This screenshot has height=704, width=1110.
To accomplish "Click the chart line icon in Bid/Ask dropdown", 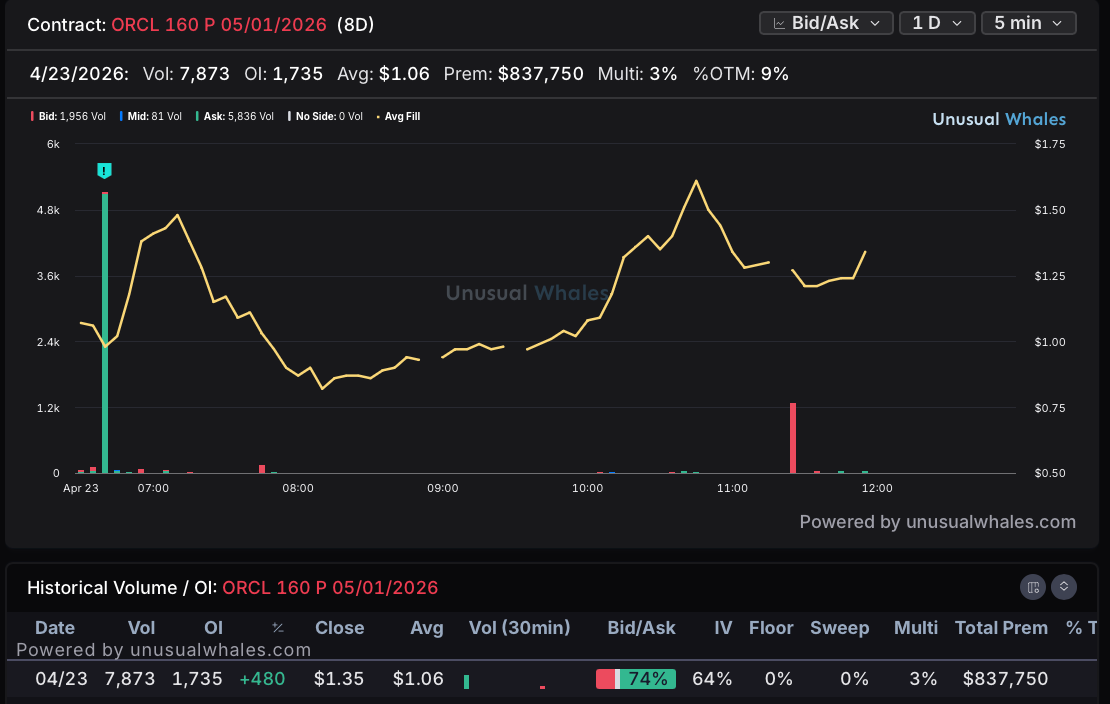I will (779, 23).
